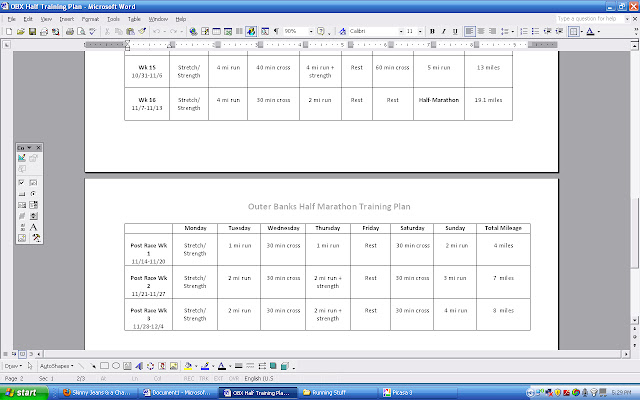640x400 pixels.
Task: Open the Tools menu
Action: pos(113,19)
